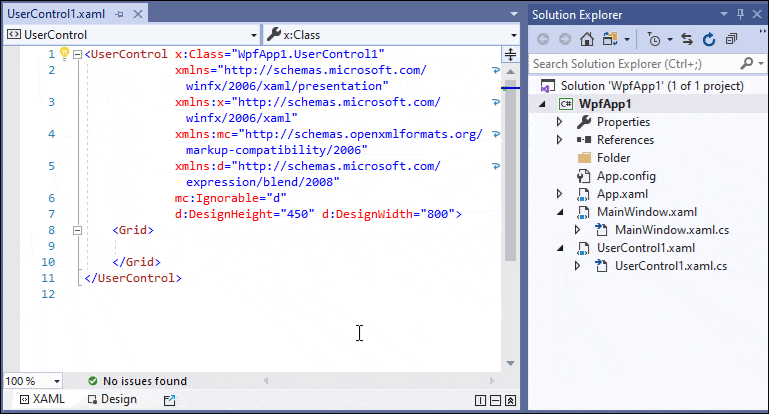Select the References item

625,140
